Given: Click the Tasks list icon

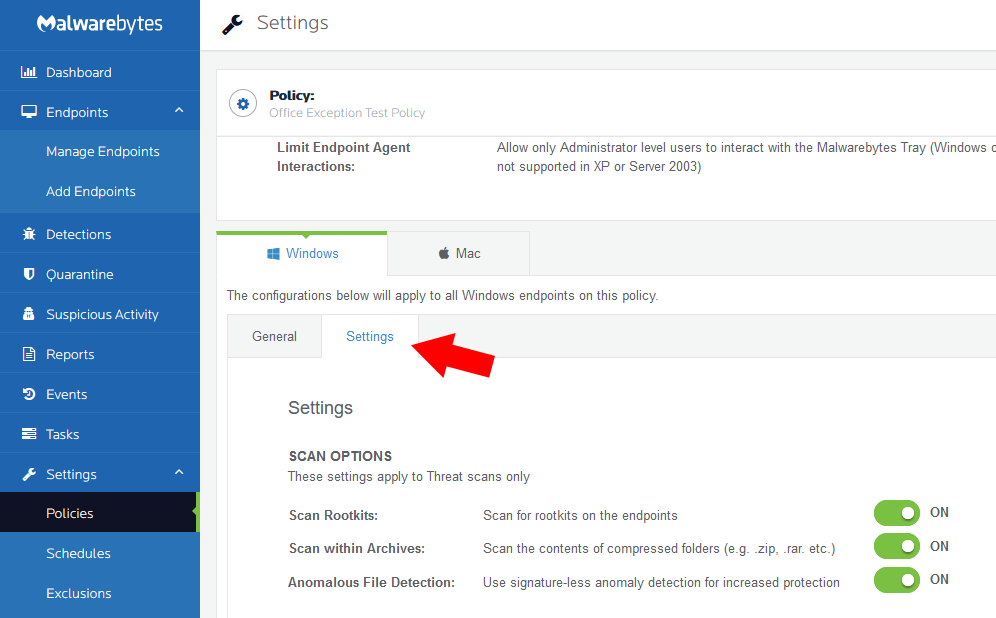Looking at the screenshot, I should coord(28,434).
